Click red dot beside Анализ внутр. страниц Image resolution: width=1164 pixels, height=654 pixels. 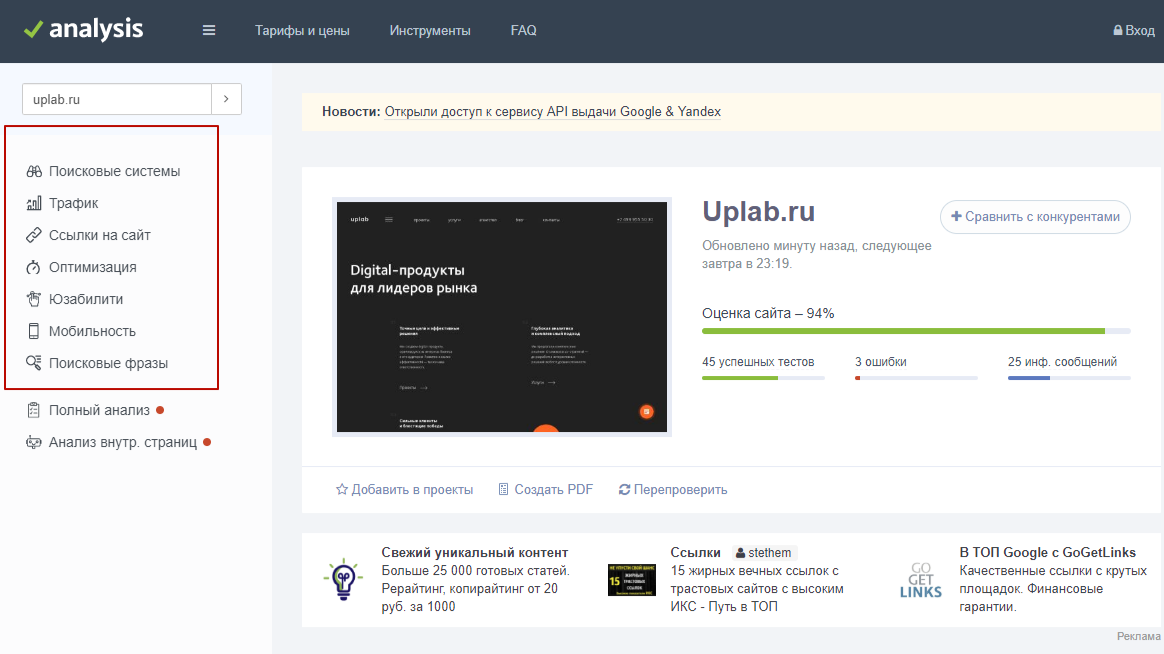tap(207, 442)
